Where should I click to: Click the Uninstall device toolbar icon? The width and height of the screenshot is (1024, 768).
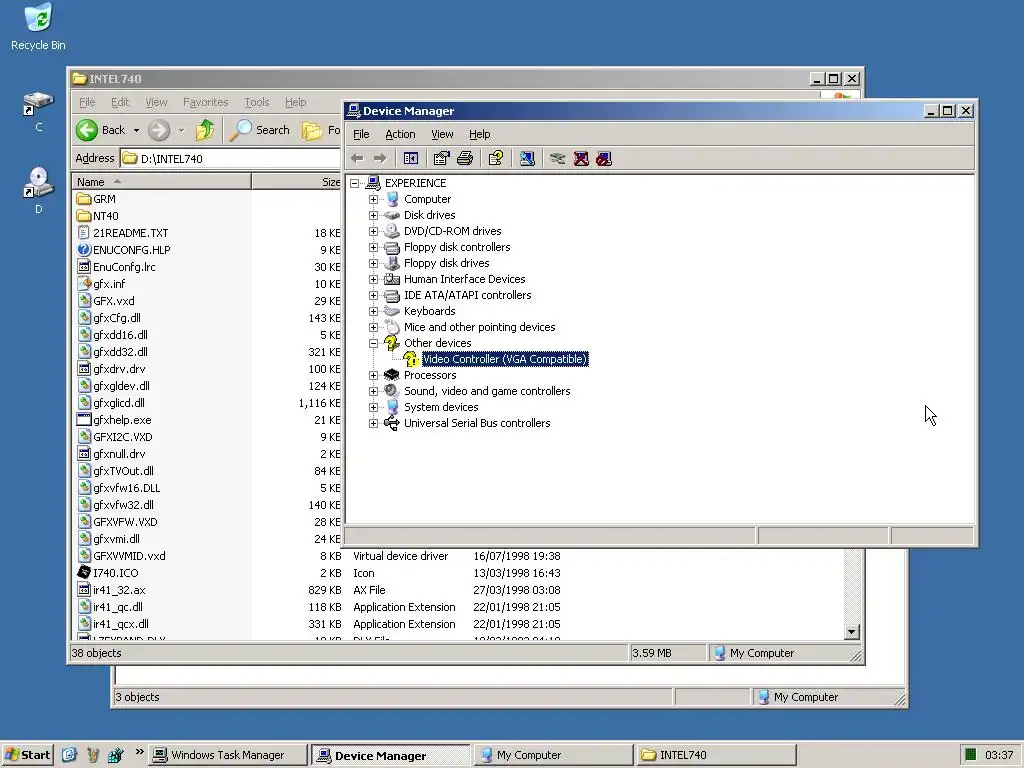pos(581,158)
